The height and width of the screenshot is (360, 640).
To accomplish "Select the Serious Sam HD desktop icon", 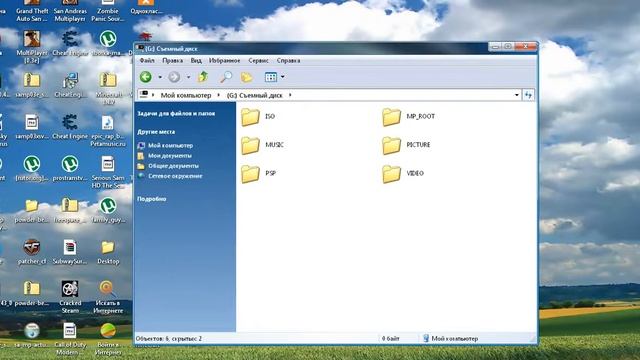I will 108,172.
